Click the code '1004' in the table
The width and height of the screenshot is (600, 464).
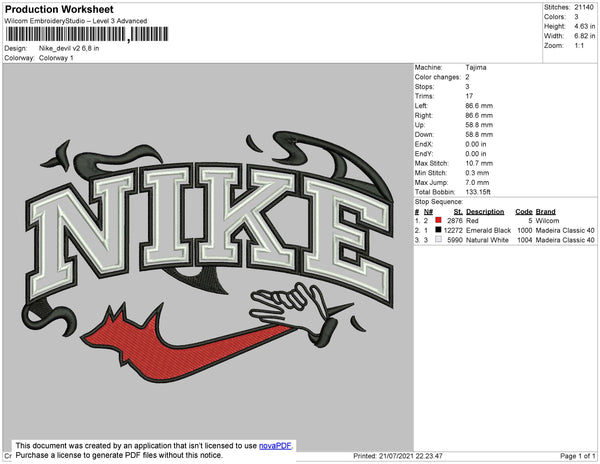point(524,240)
